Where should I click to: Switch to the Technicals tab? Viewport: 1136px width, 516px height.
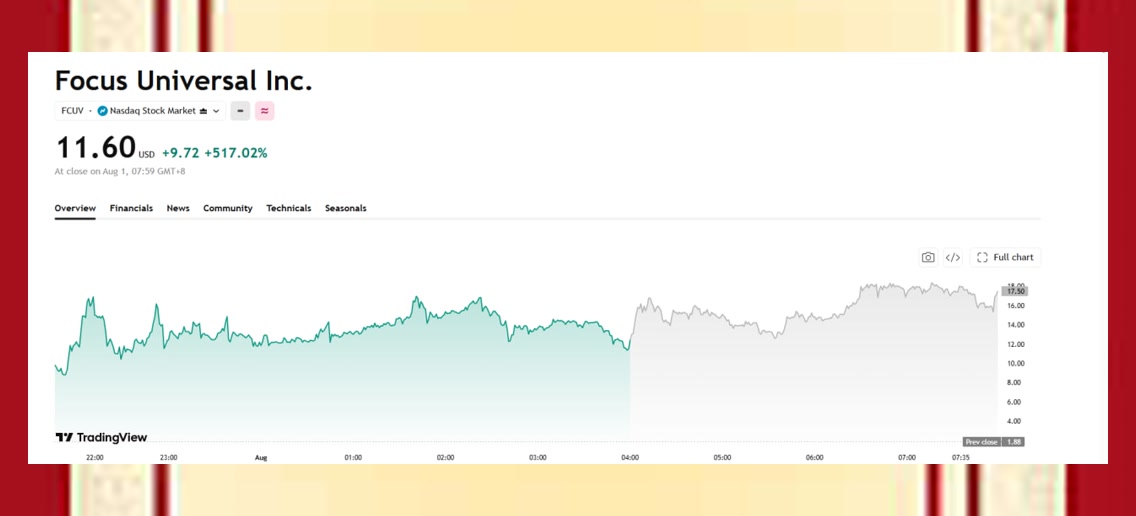(x=288, y=208)
